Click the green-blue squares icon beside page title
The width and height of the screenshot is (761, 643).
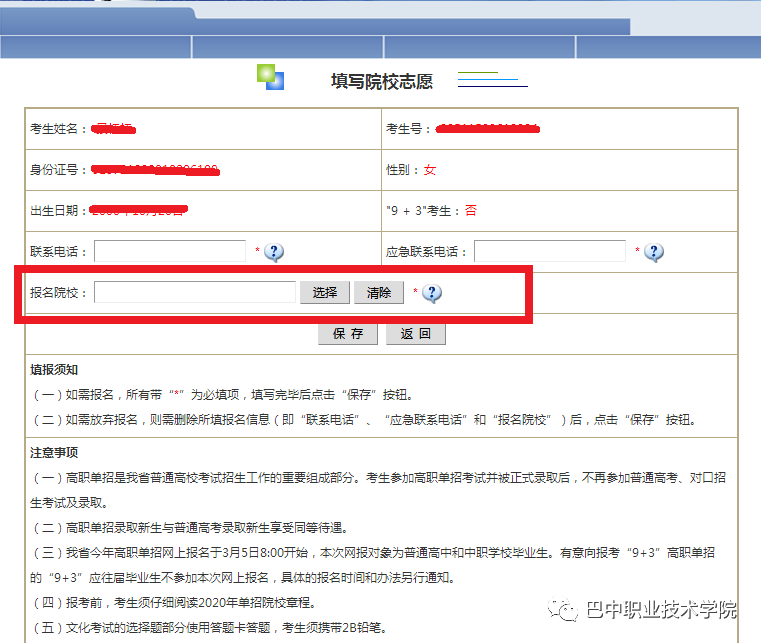click(270, 77)
